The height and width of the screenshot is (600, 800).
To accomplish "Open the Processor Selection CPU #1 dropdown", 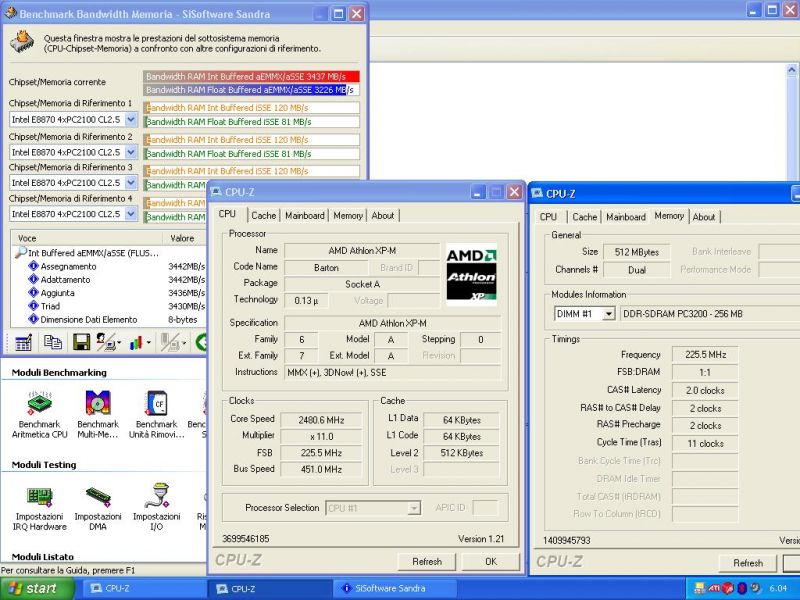I will [x=414, y=508].
